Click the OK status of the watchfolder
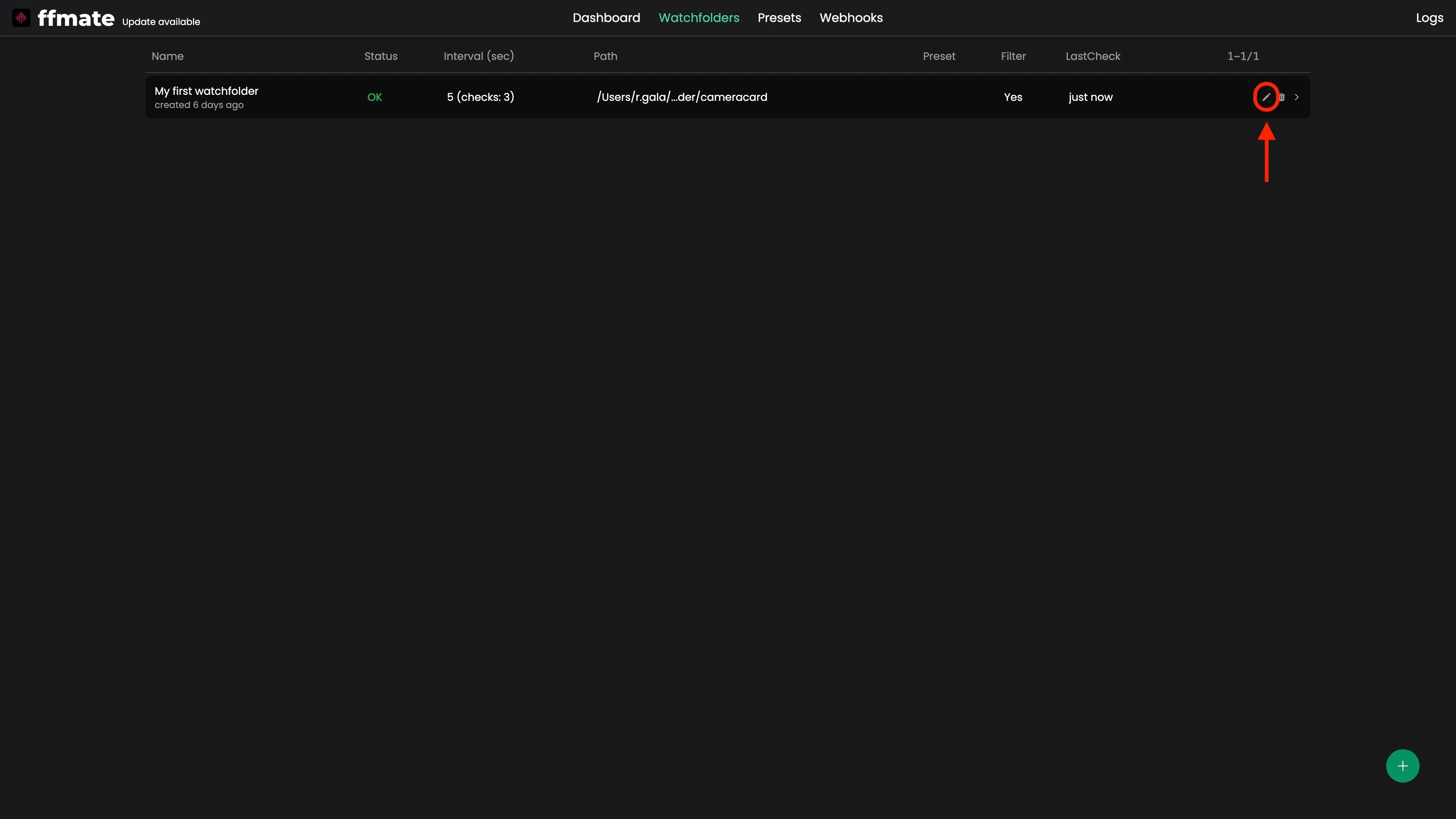The image size is (1456, 819). coord(374,97)
